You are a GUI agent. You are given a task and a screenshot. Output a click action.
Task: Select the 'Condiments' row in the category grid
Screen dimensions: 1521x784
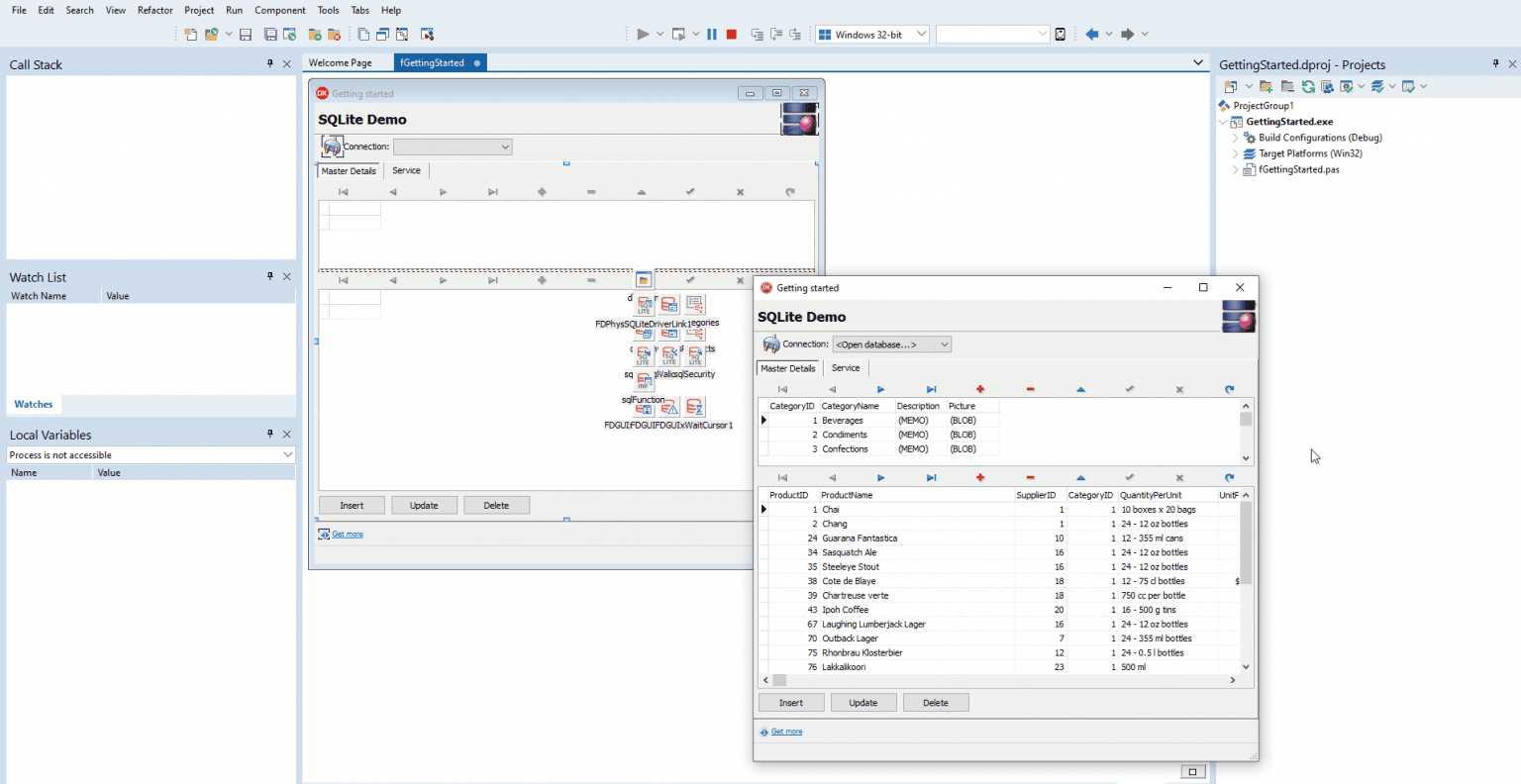point(878,435)
